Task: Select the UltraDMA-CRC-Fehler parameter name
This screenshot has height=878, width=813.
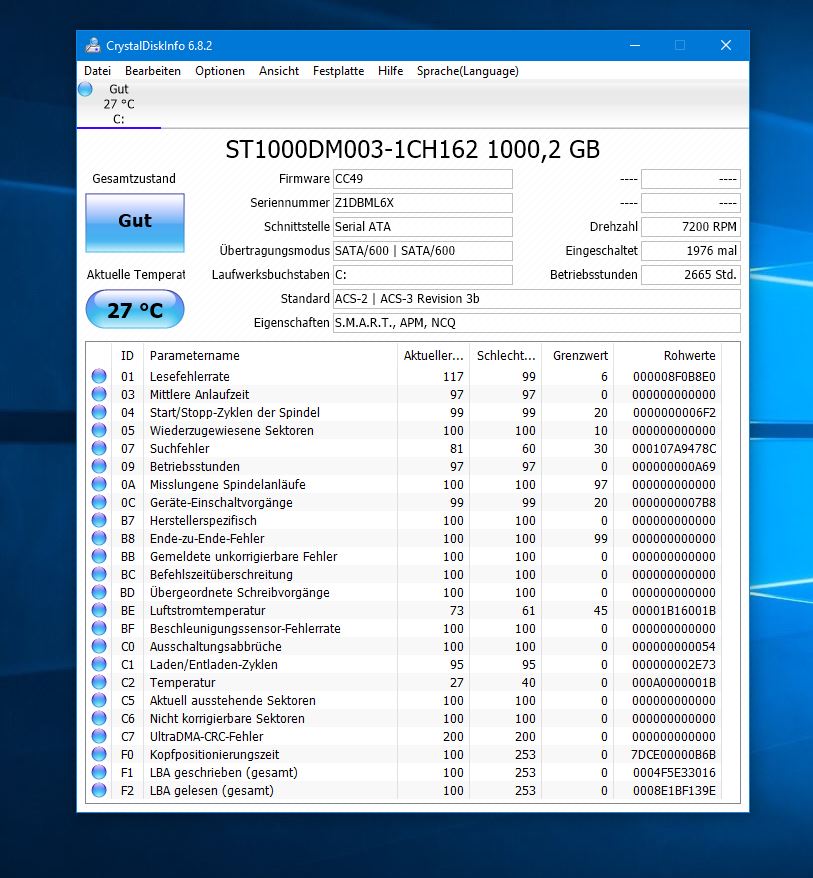Action: tap(206, 736)
